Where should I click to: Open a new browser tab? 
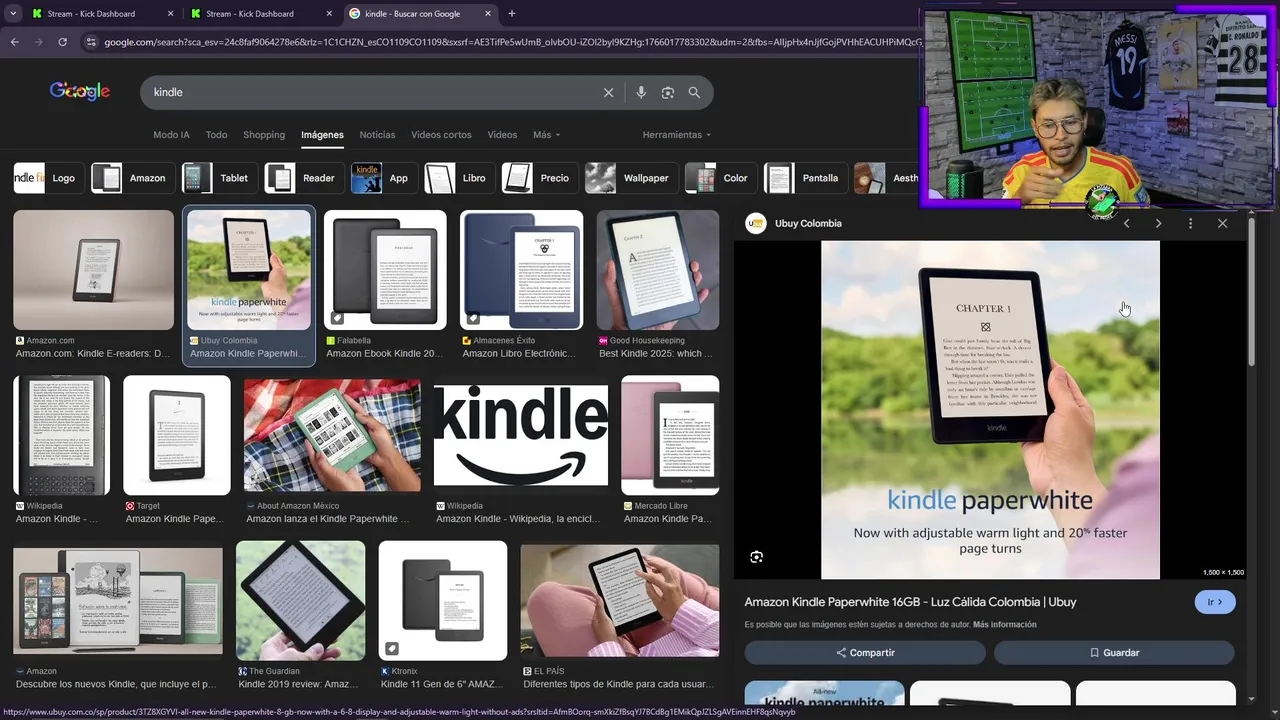[512, 14]
